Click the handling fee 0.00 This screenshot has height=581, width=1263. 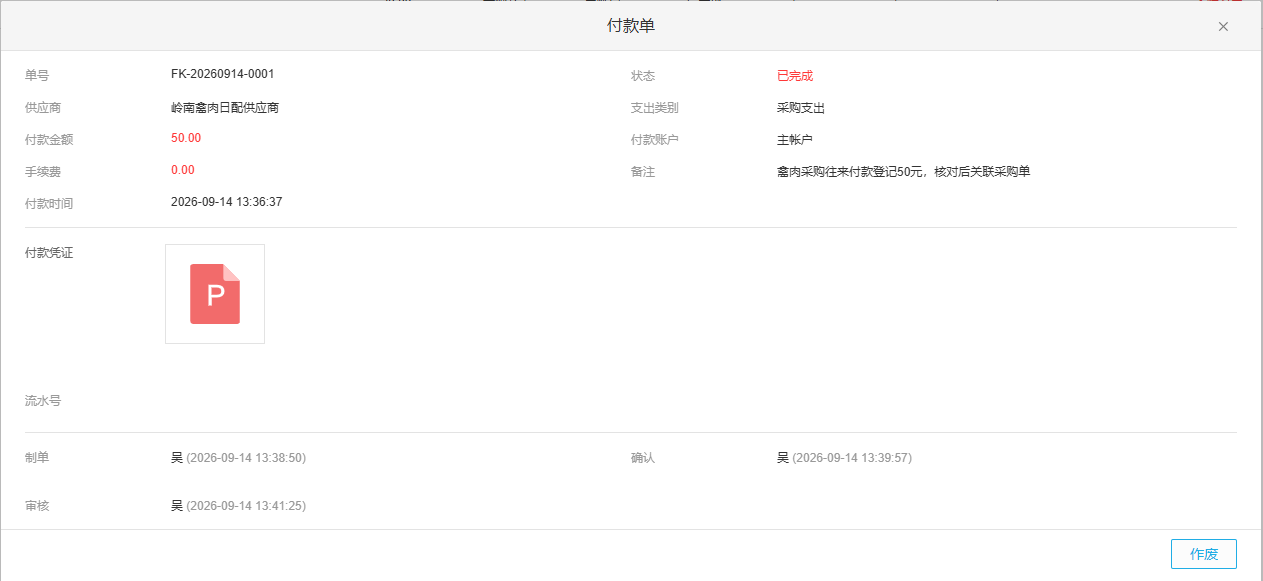click(183, 170)
